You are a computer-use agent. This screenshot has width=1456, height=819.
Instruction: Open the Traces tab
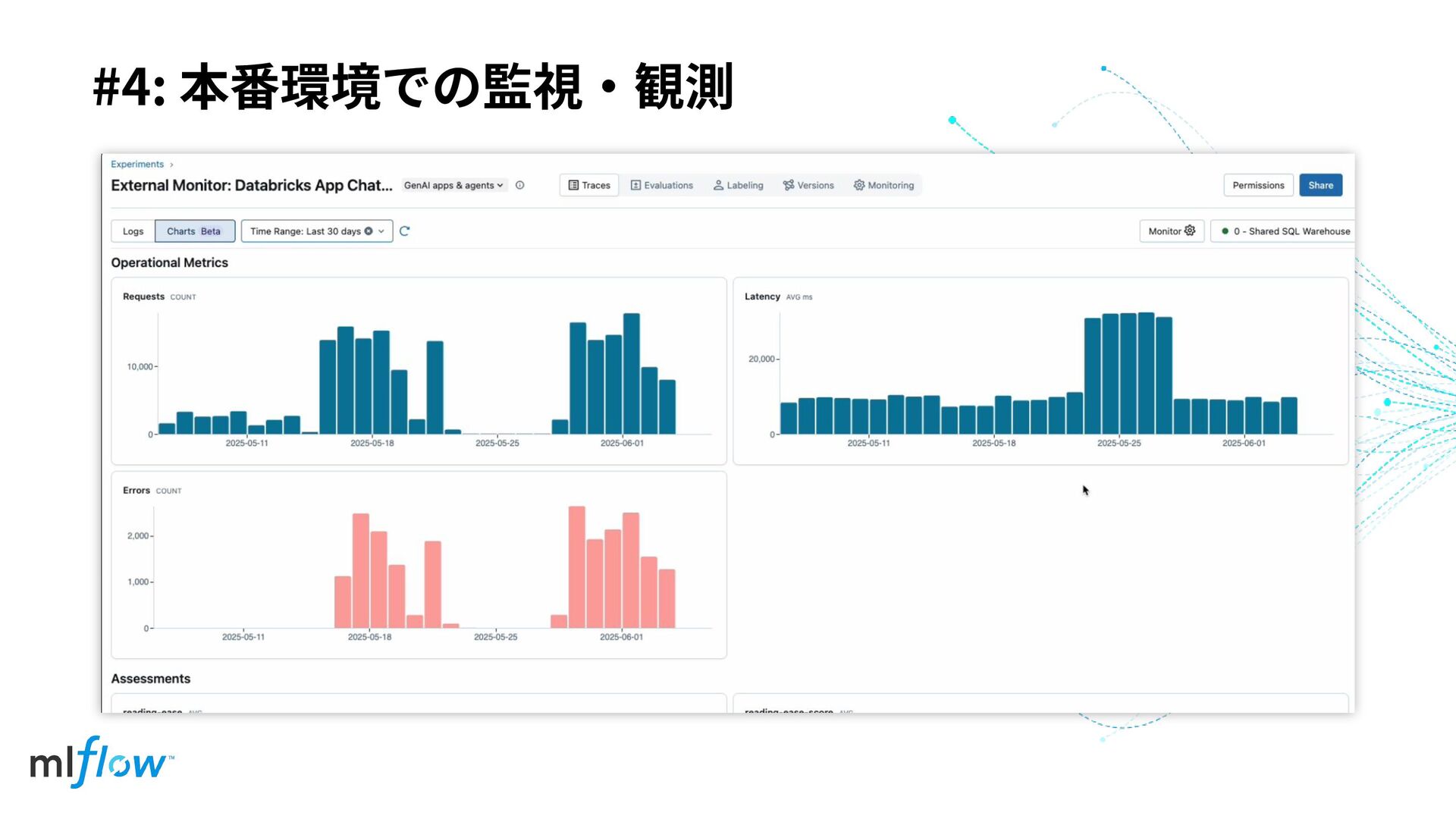pyautogui.click(x=589, y=185)
